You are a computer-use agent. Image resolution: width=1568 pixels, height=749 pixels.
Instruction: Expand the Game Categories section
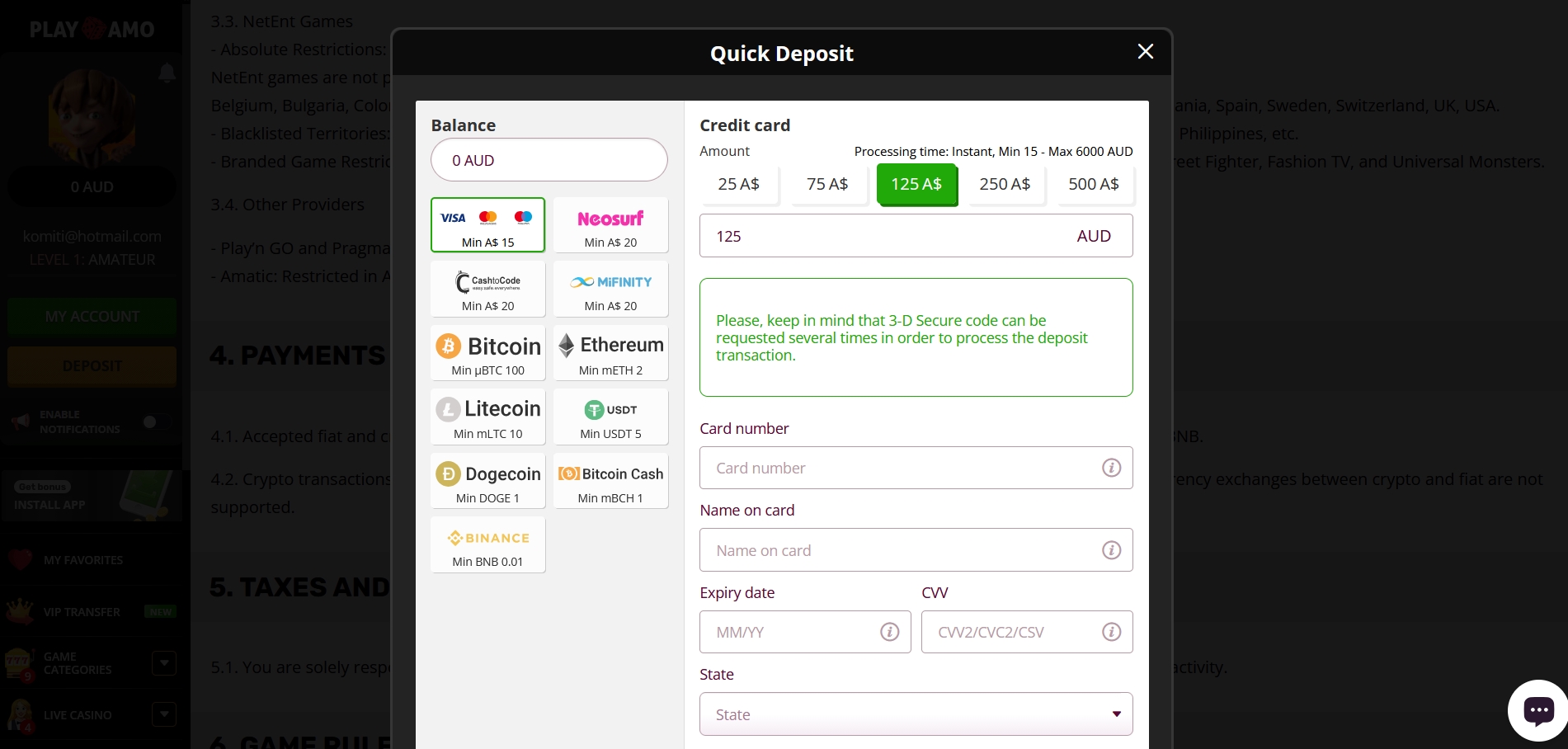164,663
